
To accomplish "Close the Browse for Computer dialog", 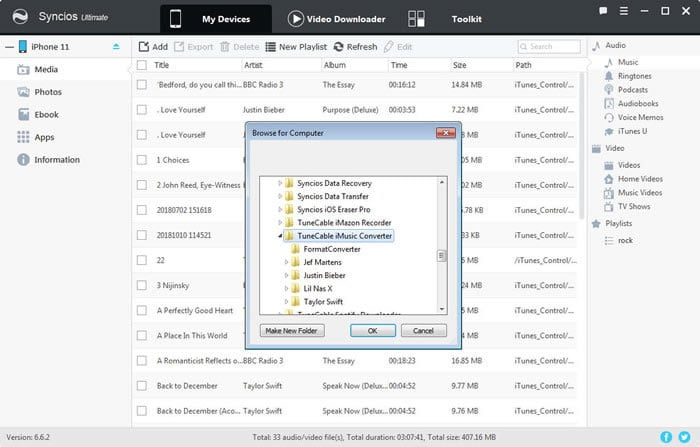I will [x=446, y=133].
